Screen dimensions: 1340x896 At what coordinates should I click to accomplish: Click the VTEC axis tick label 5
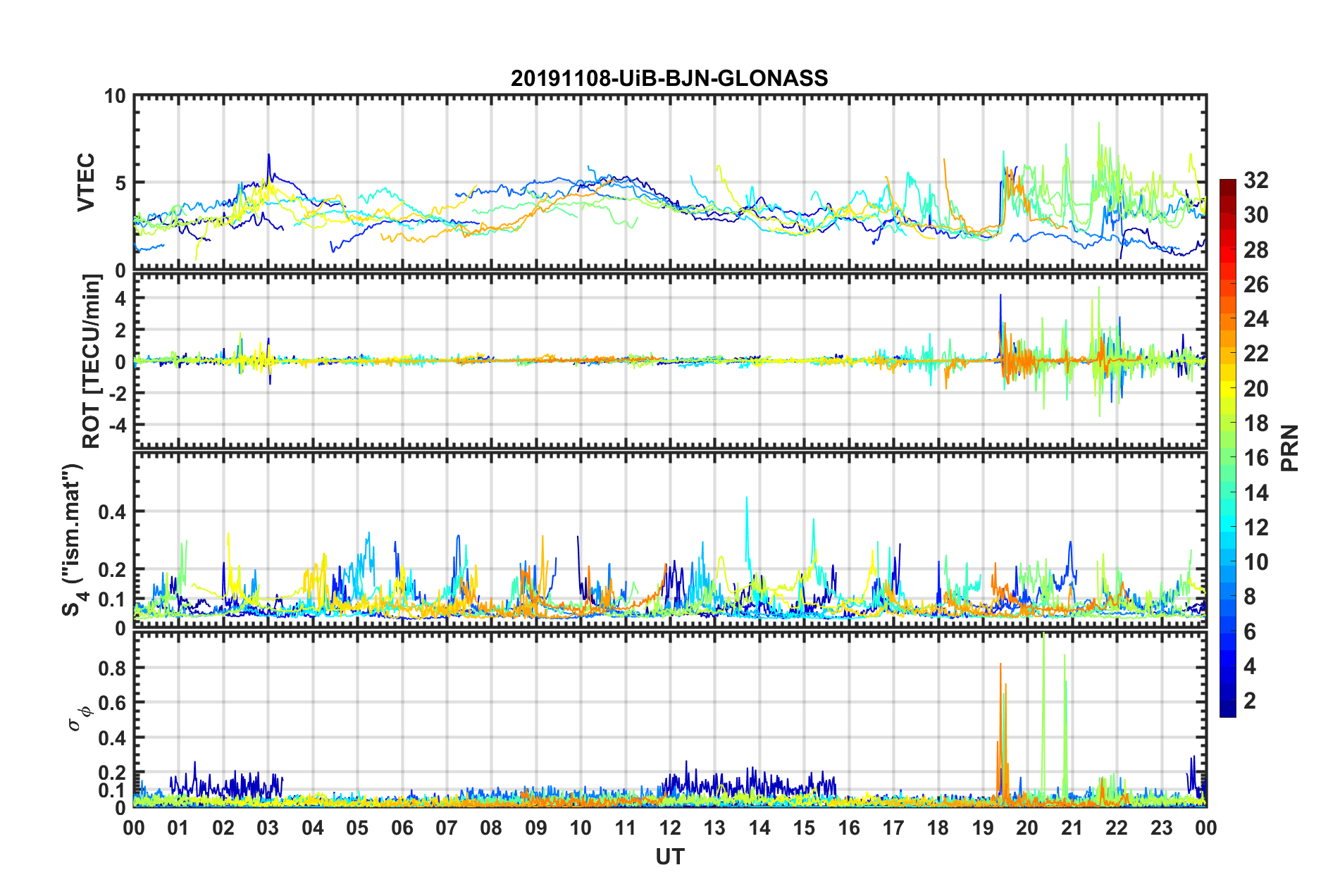[120, 183]
